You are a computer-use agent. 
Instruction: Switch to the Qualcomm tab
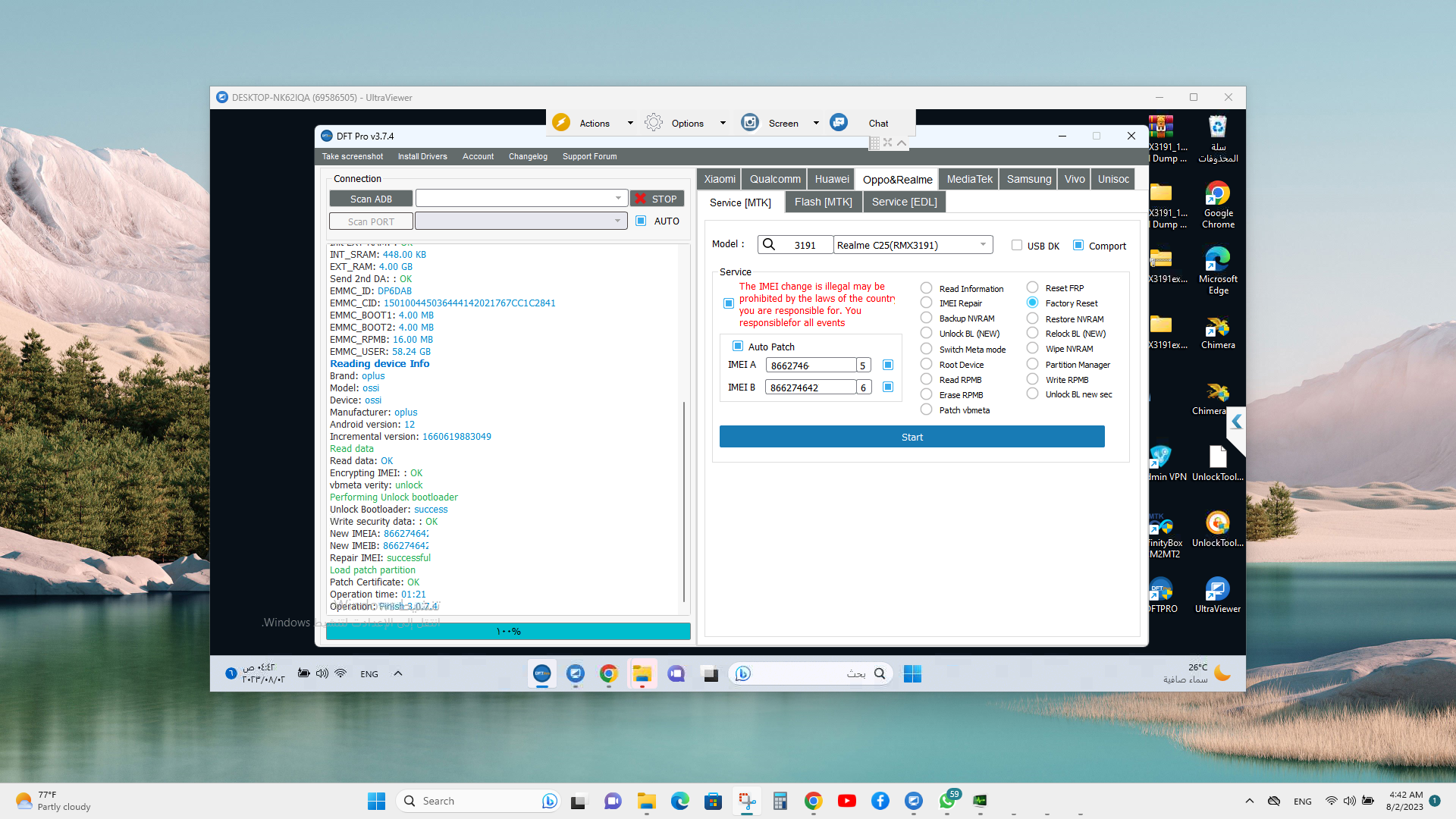[x=775, y=179]
